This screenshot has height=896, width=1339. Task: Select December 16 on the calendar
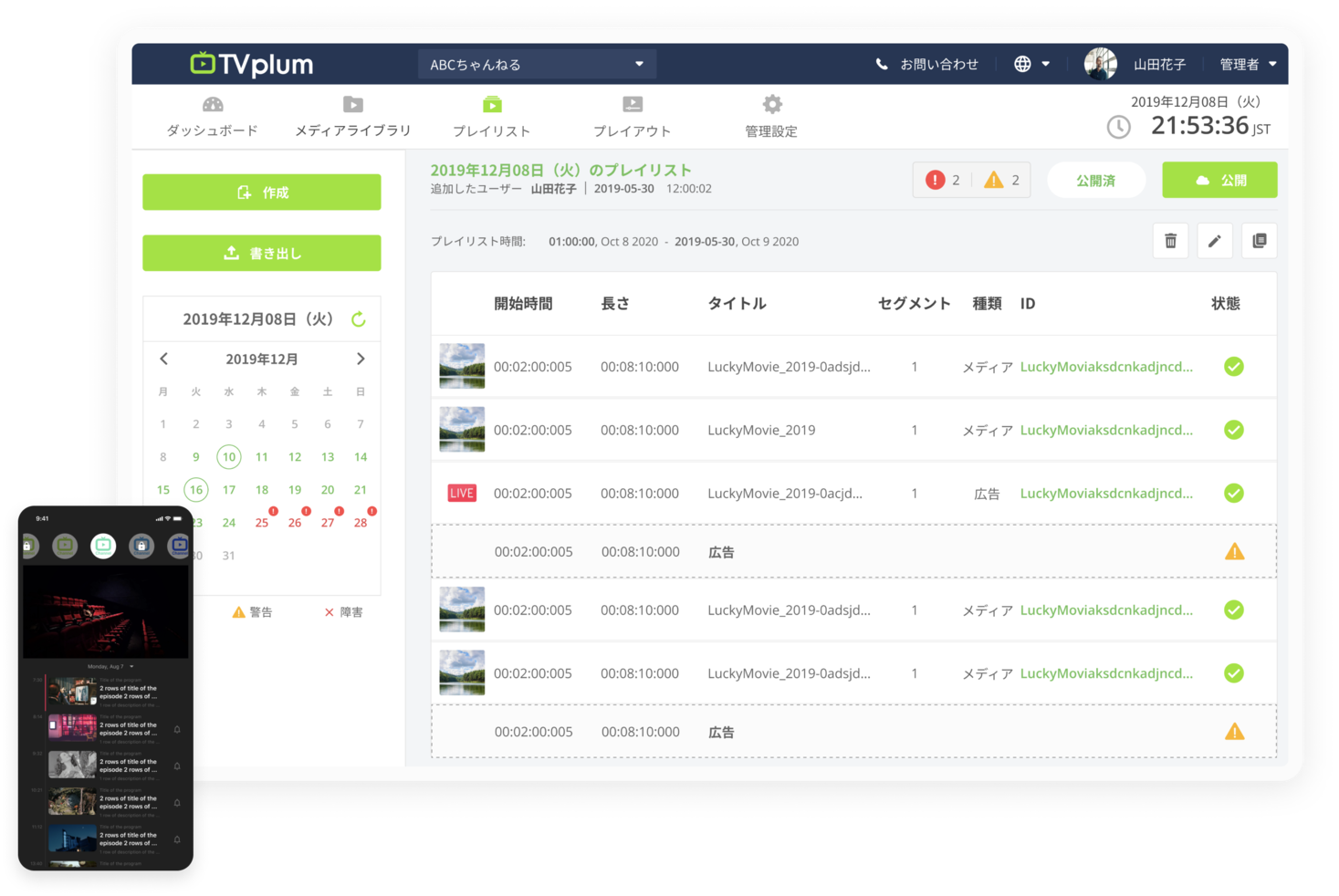click(195, 489)
